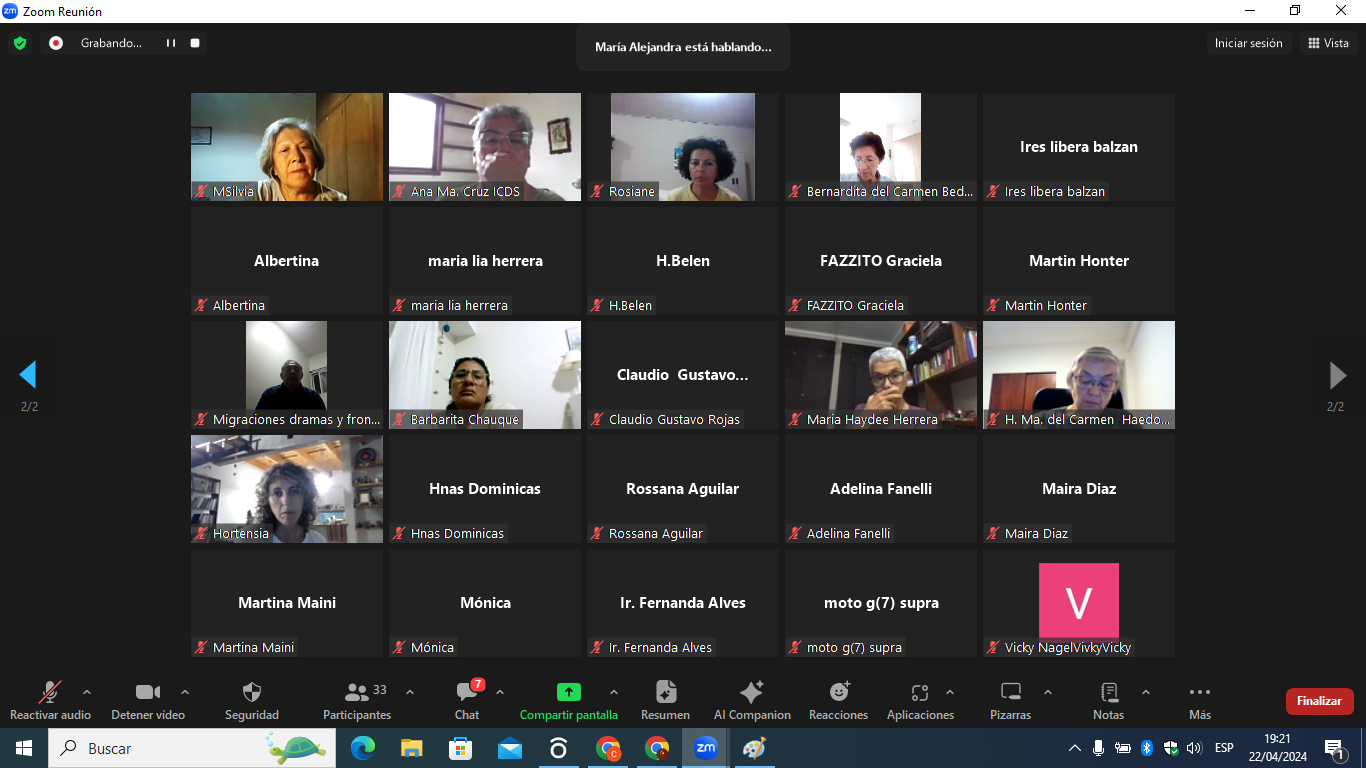Select Hortensia video tile
This screenshot has height=768, width=1366.
pos(287,489)
